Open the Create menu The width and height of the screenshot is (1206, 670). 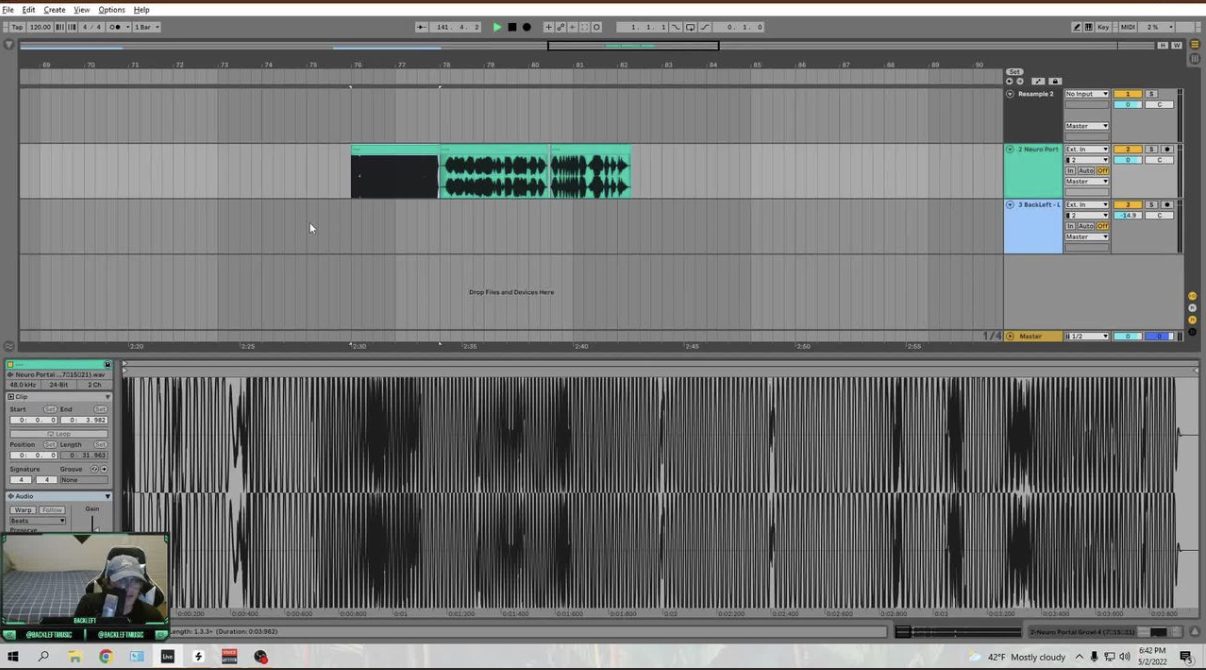point(54,10)
